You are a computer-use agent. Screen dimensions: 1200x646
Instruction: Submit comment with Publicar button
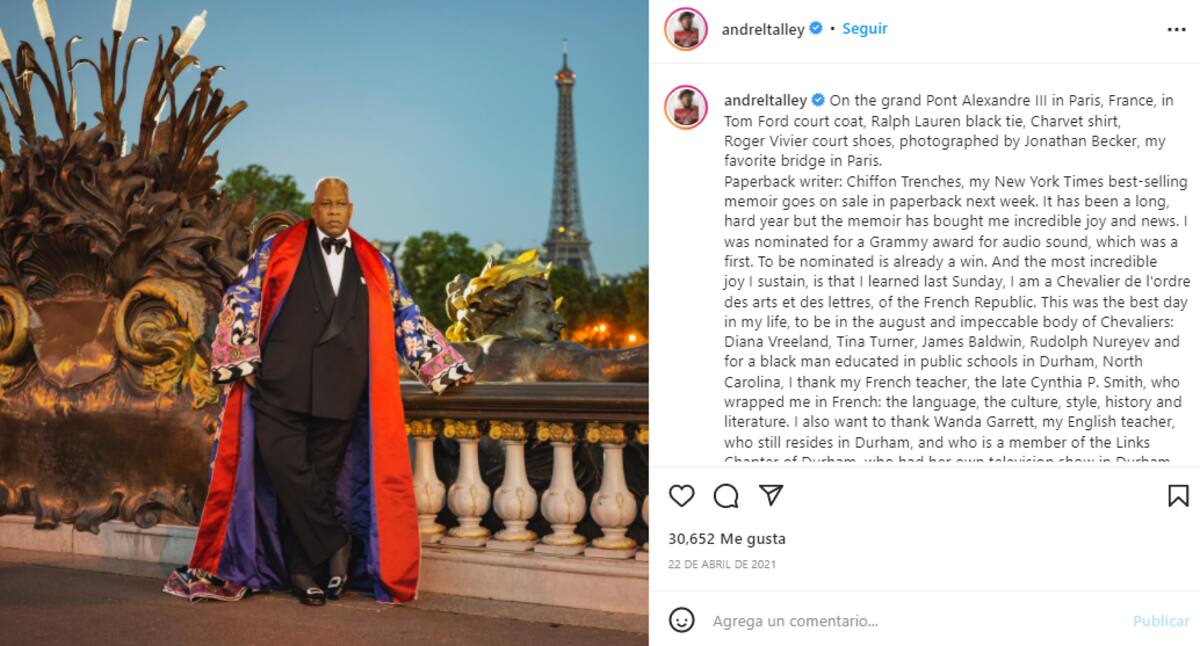[x=1161, y=621]
